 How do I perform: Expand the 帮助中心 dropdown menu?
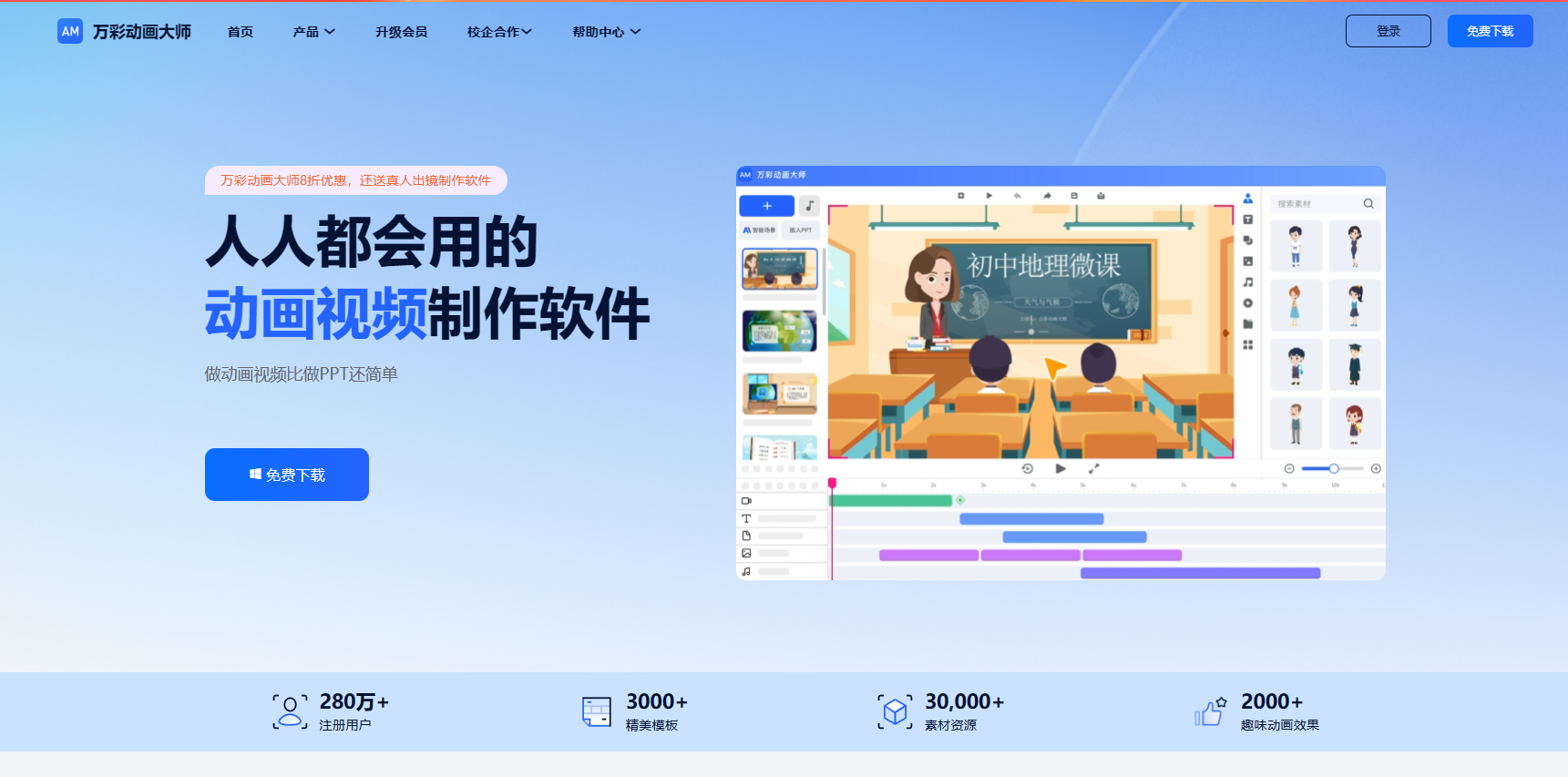[607, 32]
